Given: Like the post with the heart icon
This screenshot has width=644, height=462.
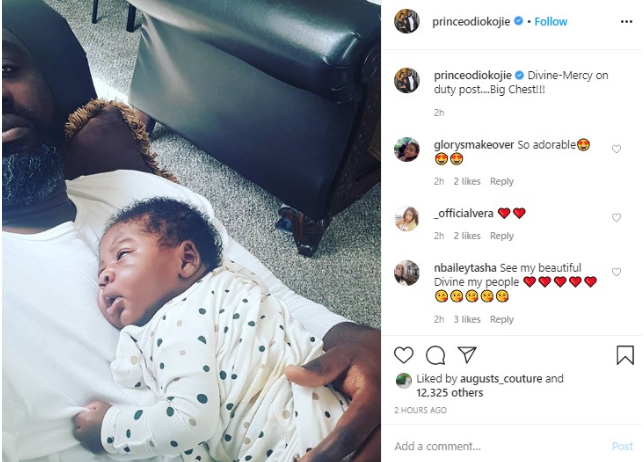Looking at the screenshot, I should 403,355.
